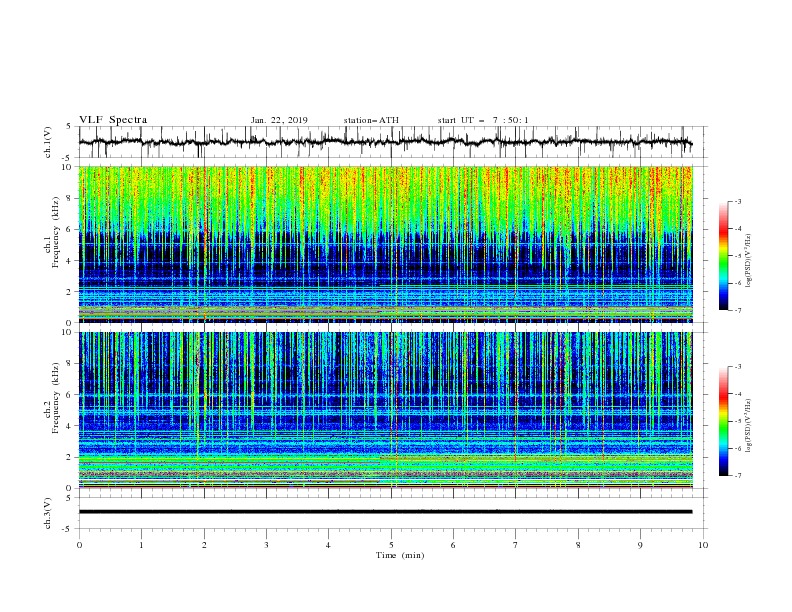Click the ch.1 voltage waveform trace
Screen dimensions: 792x612
pos(385,142)
